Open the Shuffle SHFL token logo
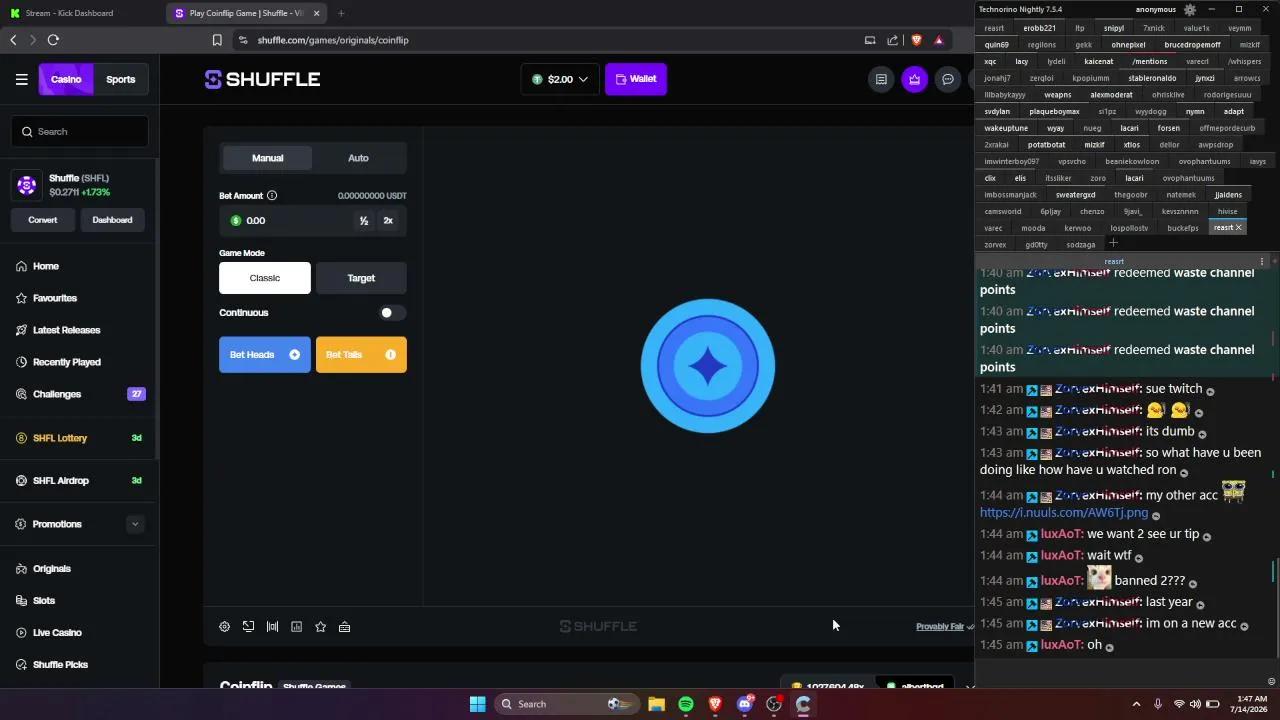 point(27,185)
